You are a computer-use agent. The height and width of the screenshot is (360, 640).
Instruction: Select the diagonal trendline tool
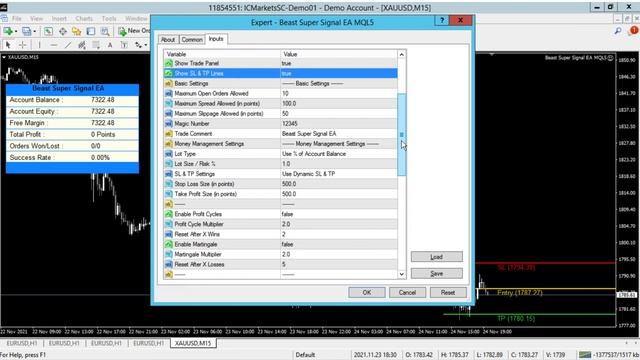pyautogui.click(x=68, y=45)
